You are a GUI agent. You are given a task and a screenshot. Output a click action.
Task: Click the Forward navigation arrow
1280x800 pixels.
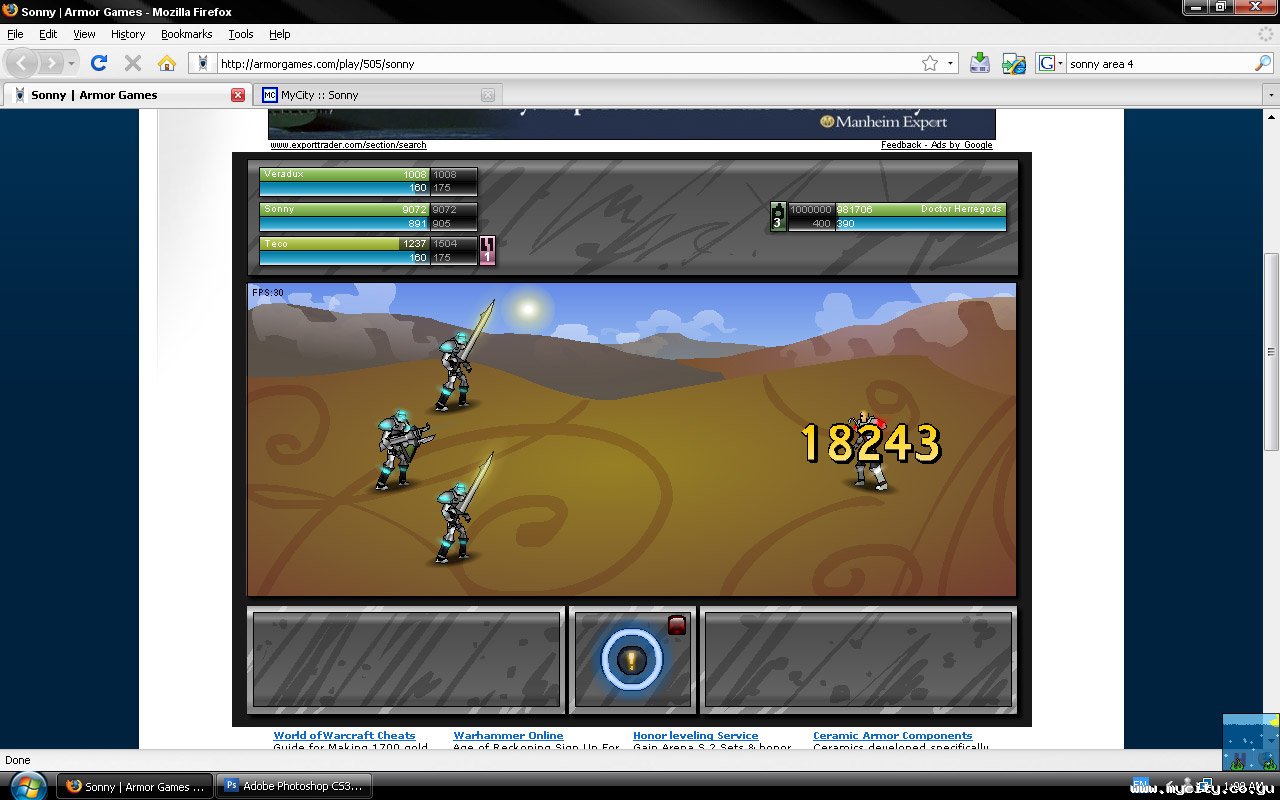pyautogui.click(x=51, y=63)
